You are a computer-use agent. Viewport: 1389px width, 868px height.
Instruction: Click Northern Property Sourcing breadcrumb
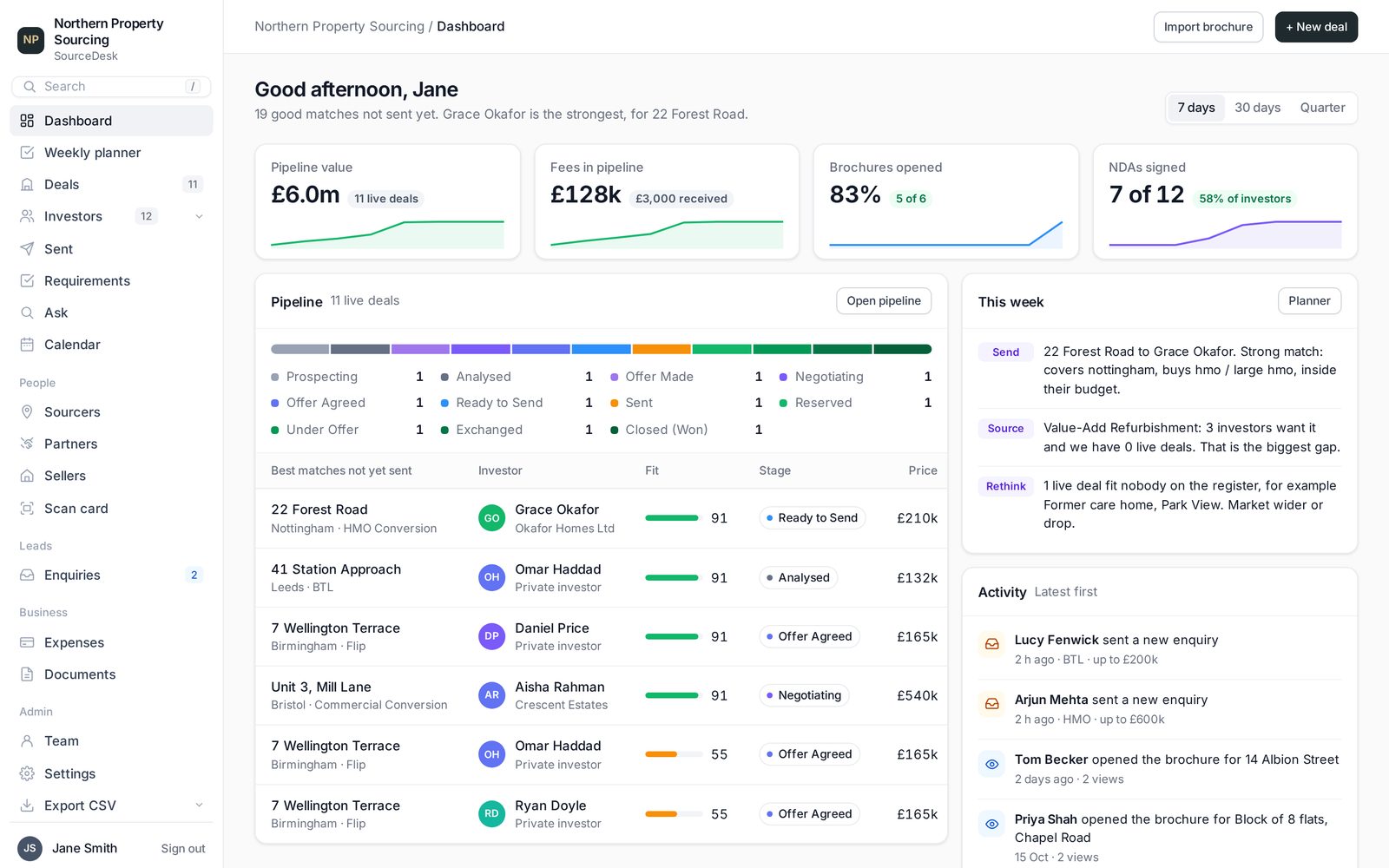click(x=339, y=27)
